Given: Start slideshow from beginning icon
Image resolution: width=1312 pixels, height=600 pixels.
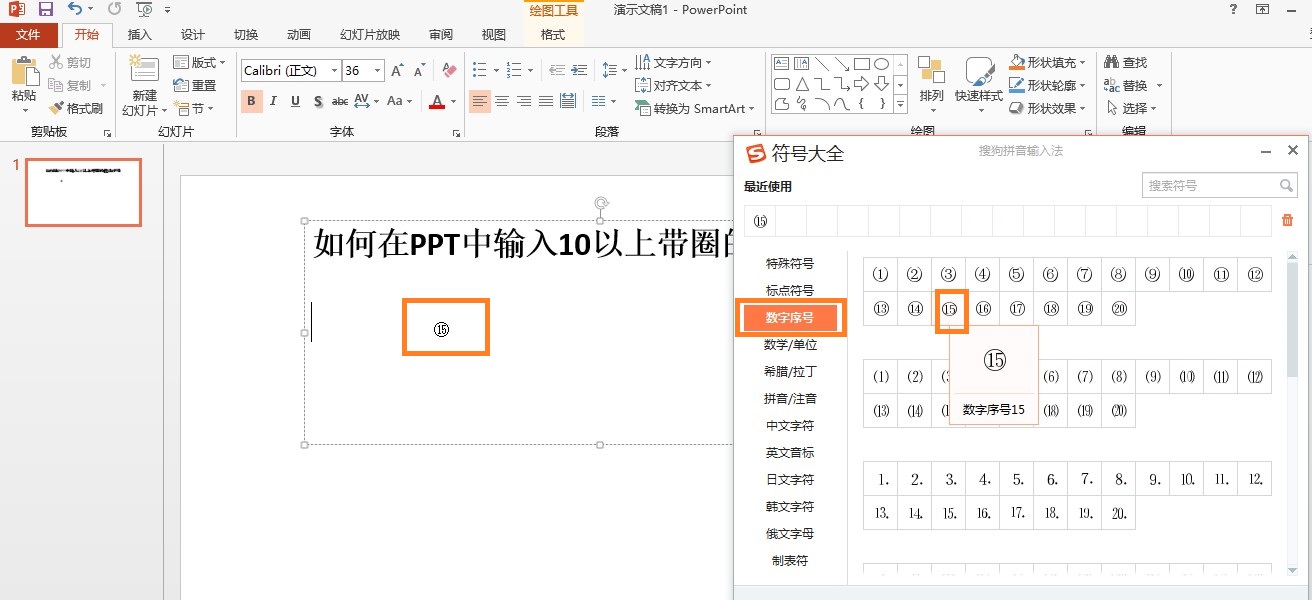Looking at the screenshot, I should [x=144, y=9].
